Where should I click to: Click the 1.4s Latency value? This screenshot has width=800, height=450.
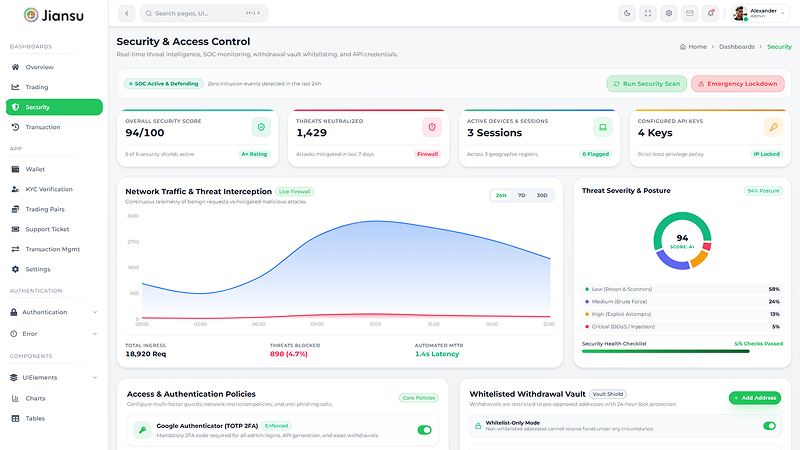point(437,354)
